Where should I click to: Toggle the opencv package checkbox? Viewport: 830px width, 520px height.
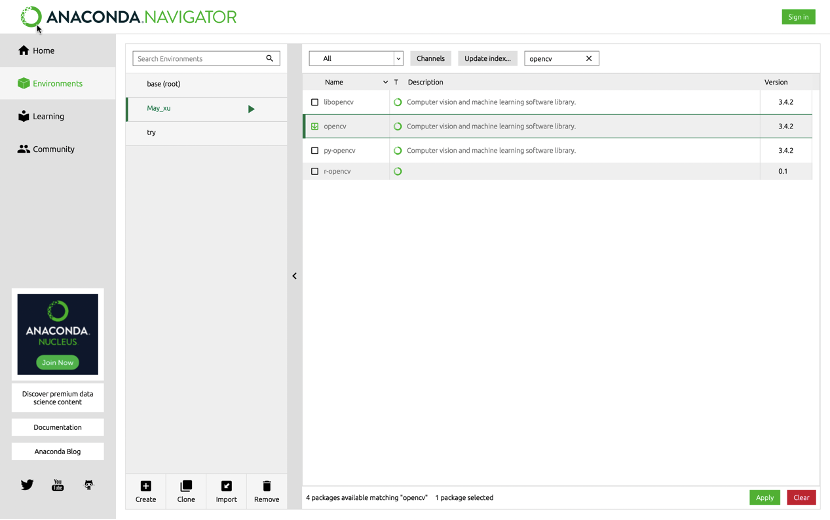314,127
